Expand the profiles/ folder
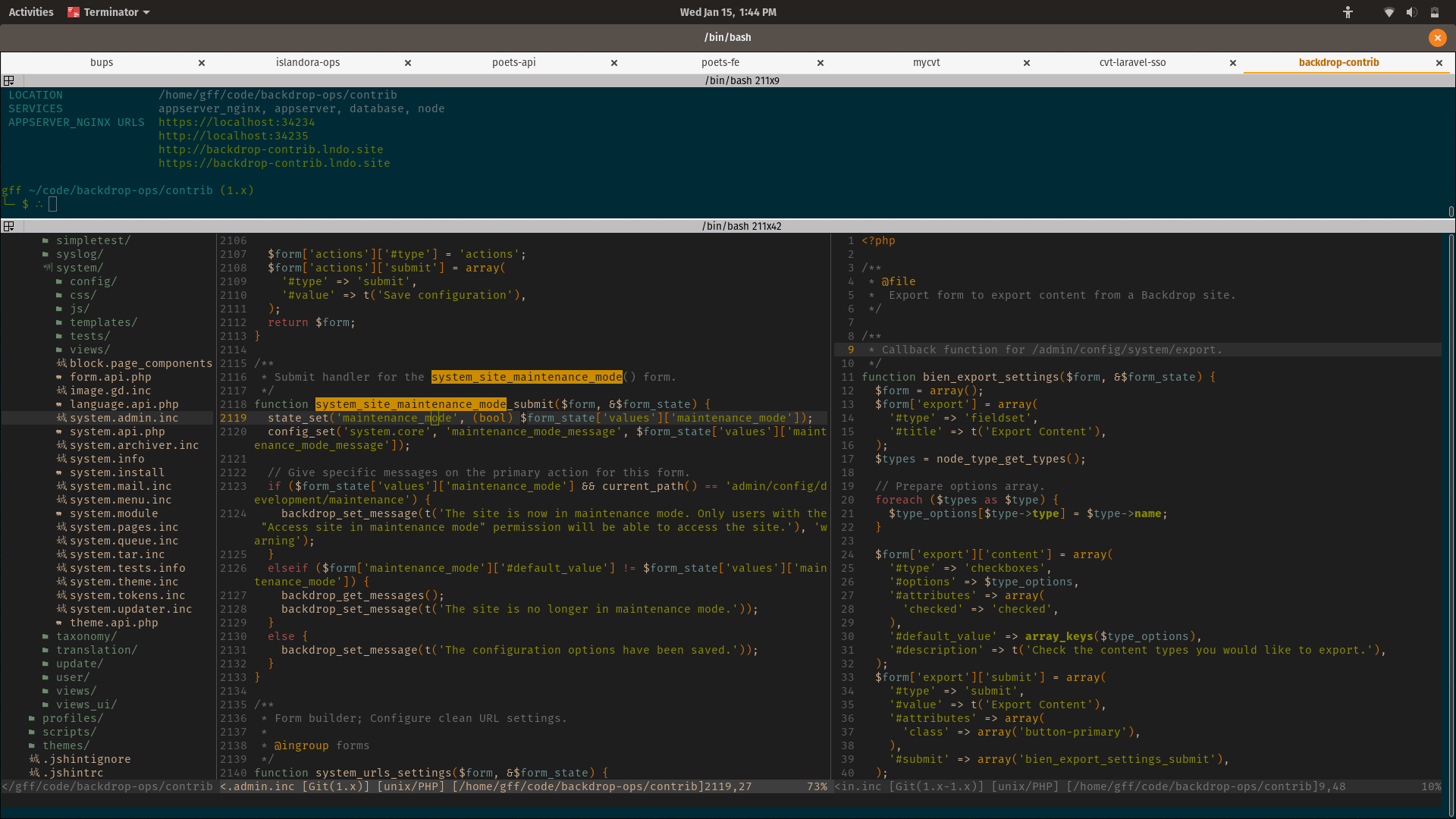Viewport: 1456px width, 819px height. (x=72, y=718)
